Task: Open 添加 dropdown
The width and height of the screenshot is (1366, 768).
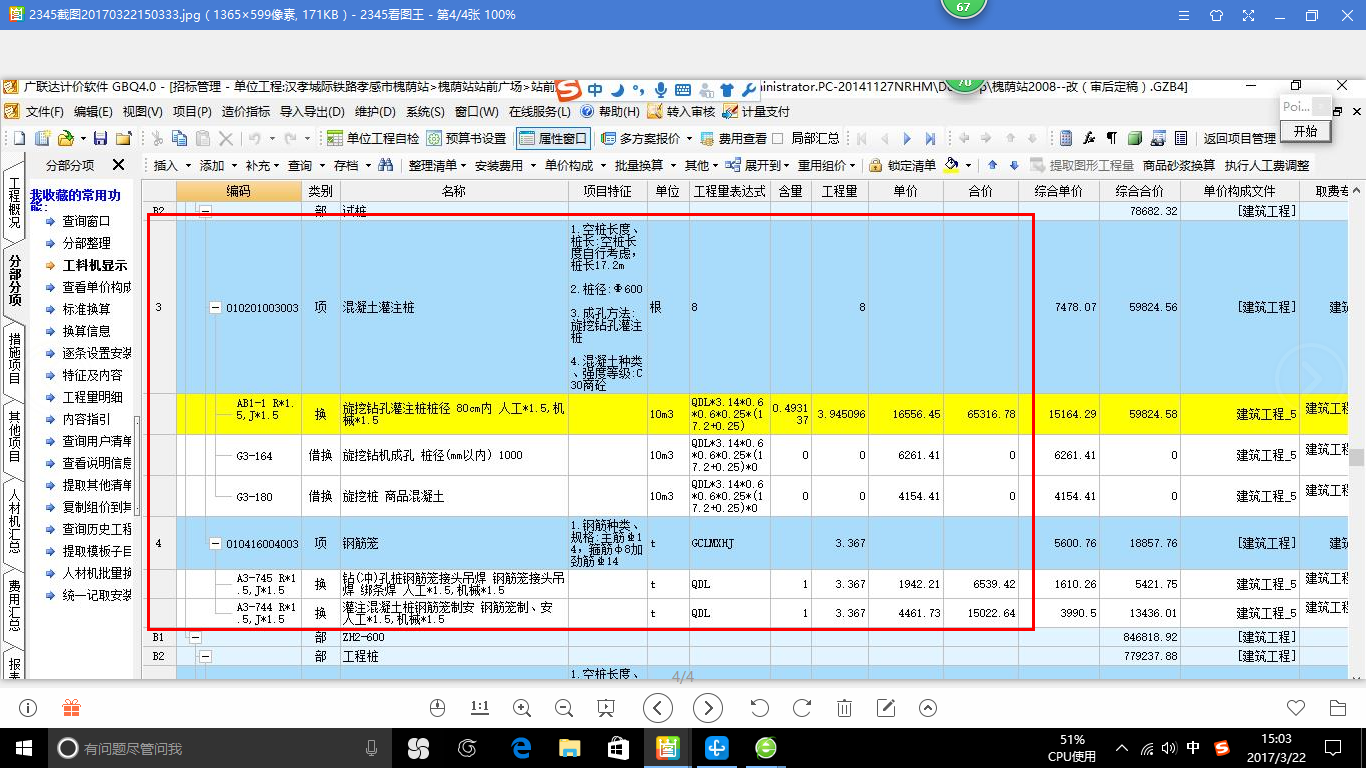Action: point(218,165)
